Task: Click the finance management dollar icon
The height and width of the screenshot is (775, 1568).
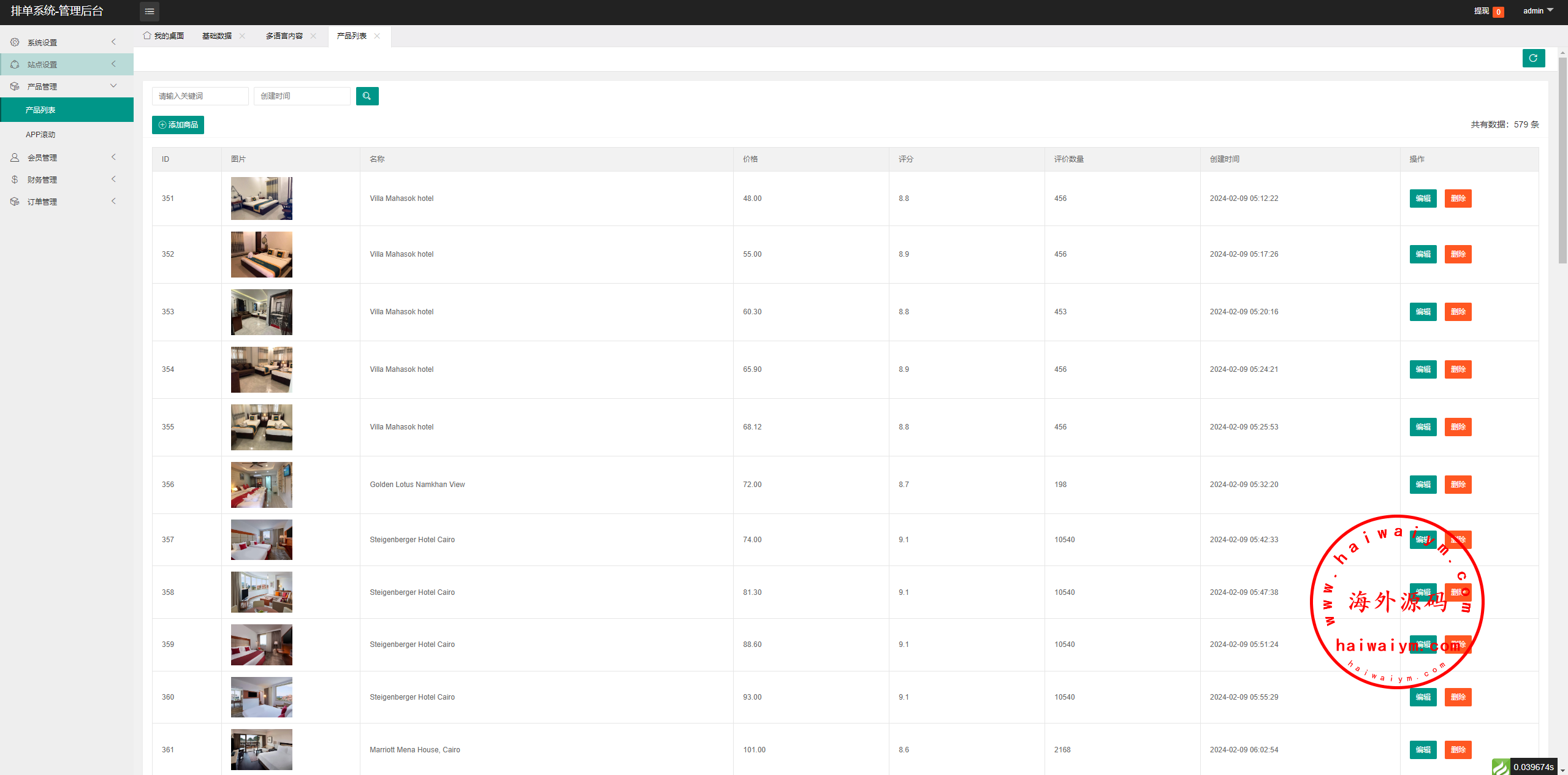Action: 15,180
